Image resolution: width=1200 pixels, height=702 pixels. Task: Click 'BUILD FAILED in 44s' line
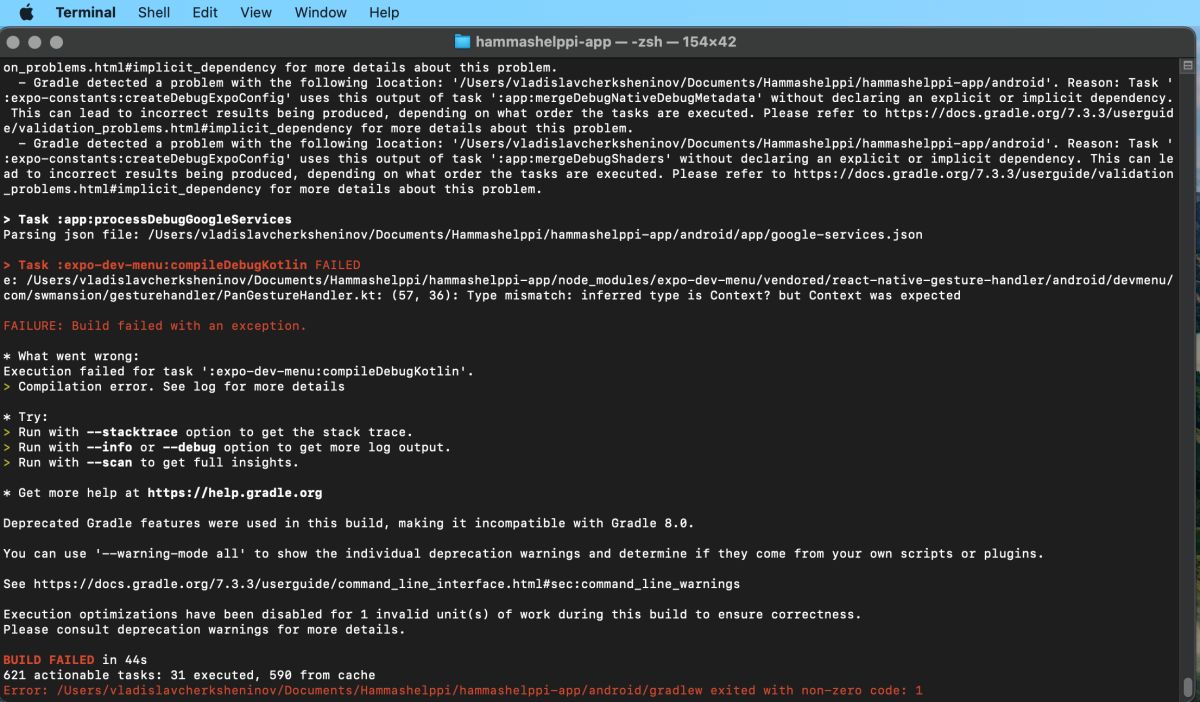(75, 660)
